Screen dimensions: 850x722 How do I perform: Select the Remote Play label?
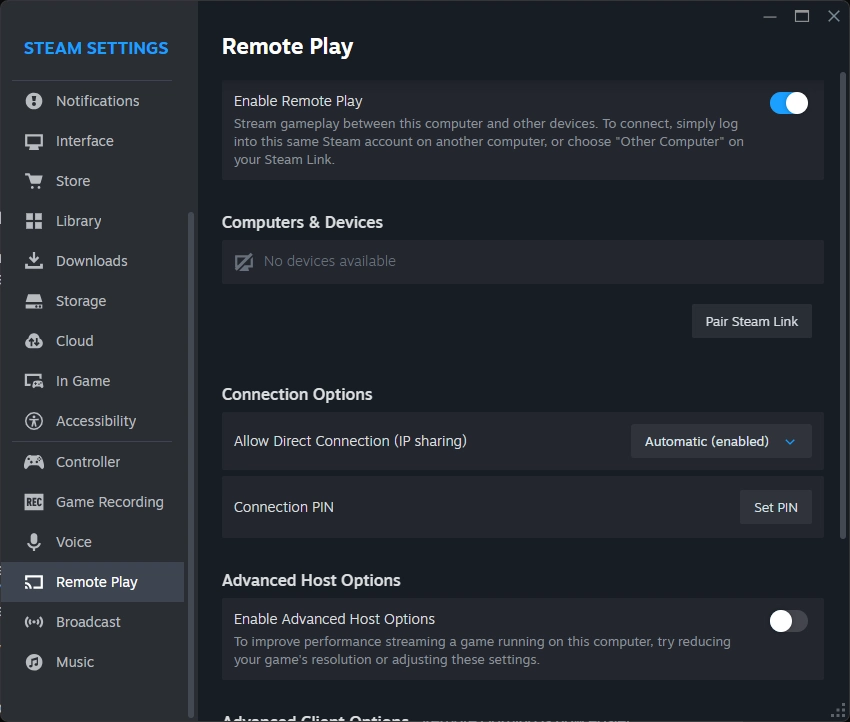(96, 582)
